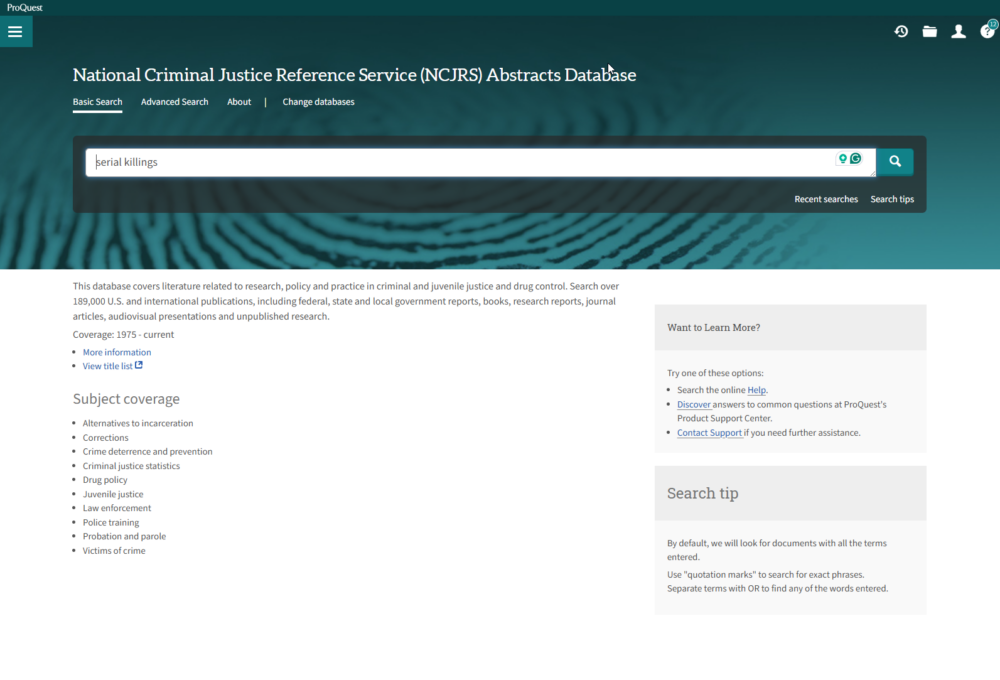This screenshot has height=680, width=1000.
Task: Click Criminal justice statistics item
Action: point(131,466)
